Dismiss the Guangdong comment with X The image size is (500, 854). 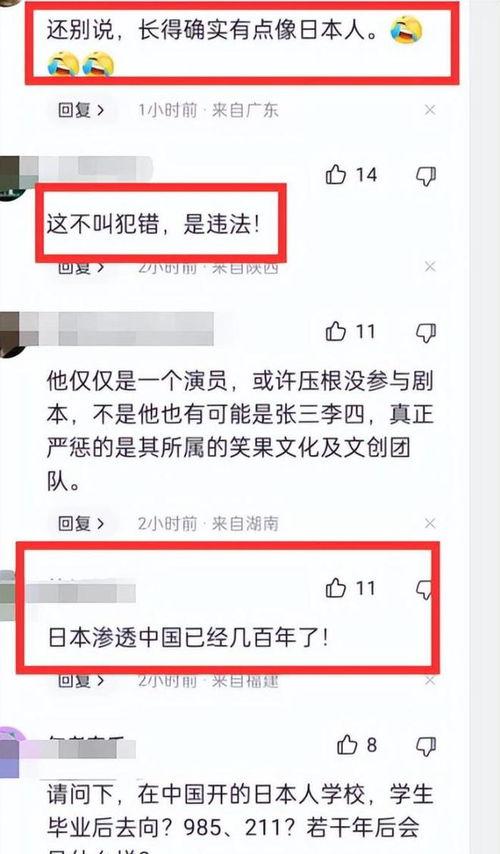coord(430,110)
